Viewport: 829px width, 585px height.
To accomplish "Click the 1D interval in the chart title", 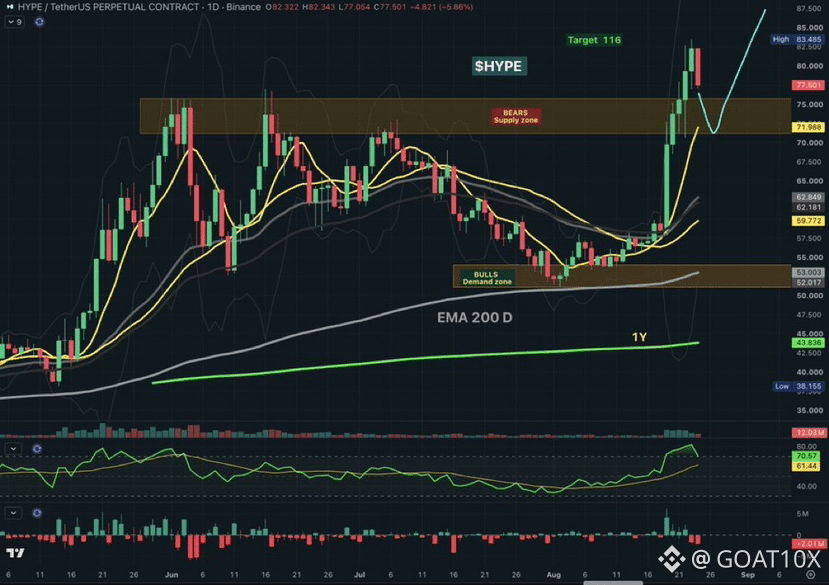I will [x=212, y=7].
